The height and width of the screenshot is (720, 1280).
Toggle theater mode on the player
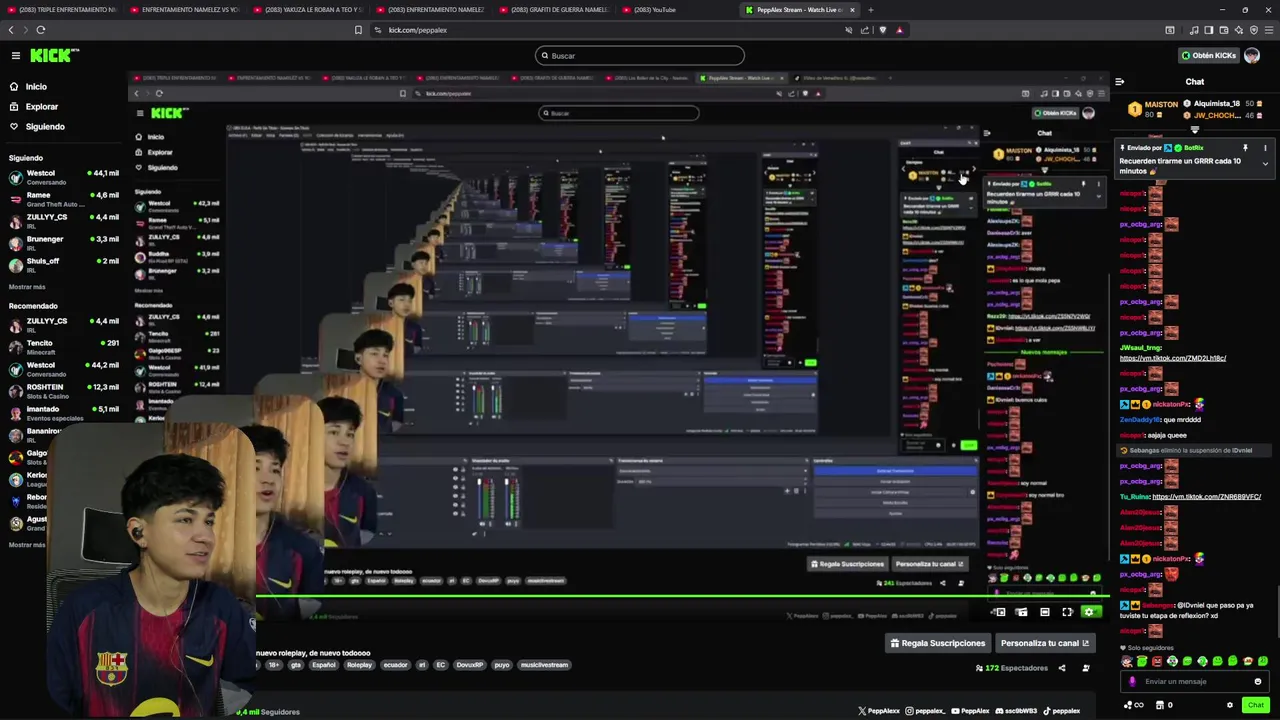(x=1044, y=612)
